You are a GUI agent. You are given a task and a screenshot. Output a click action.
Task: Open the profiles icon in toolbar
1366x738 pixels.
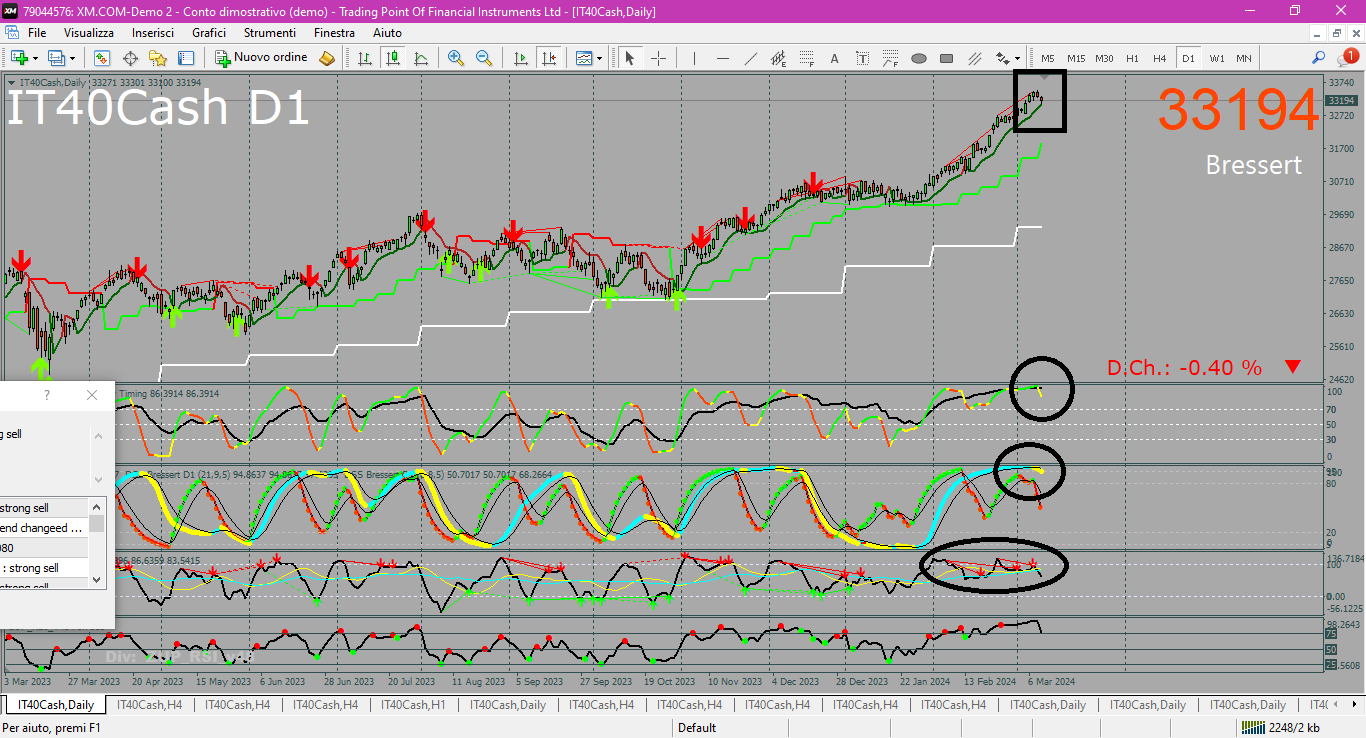(56, 58)
